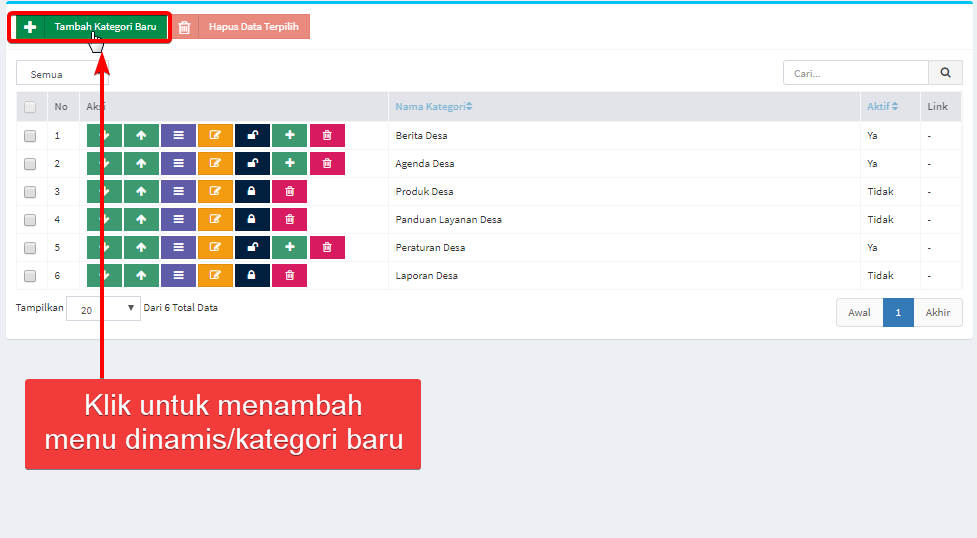977x538 pixels.
Task: Click Hapus Data Terpilih button
Action: tap(241, 27)
